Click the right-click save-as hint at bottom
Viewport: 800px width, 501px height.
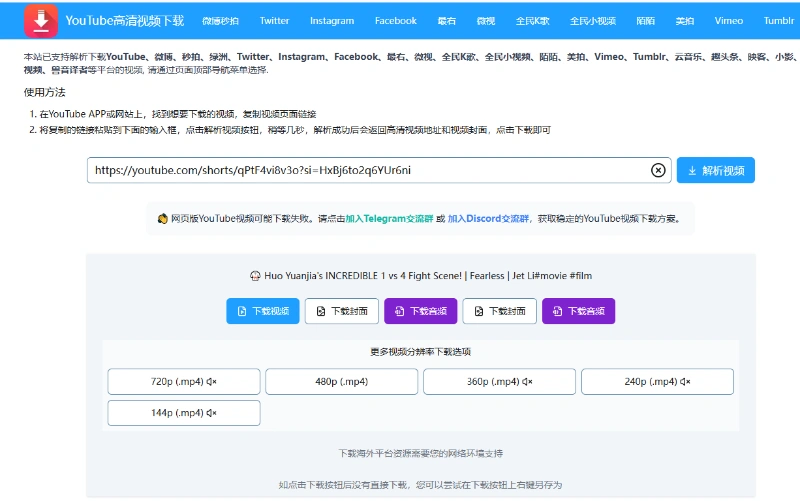(420, 485)
